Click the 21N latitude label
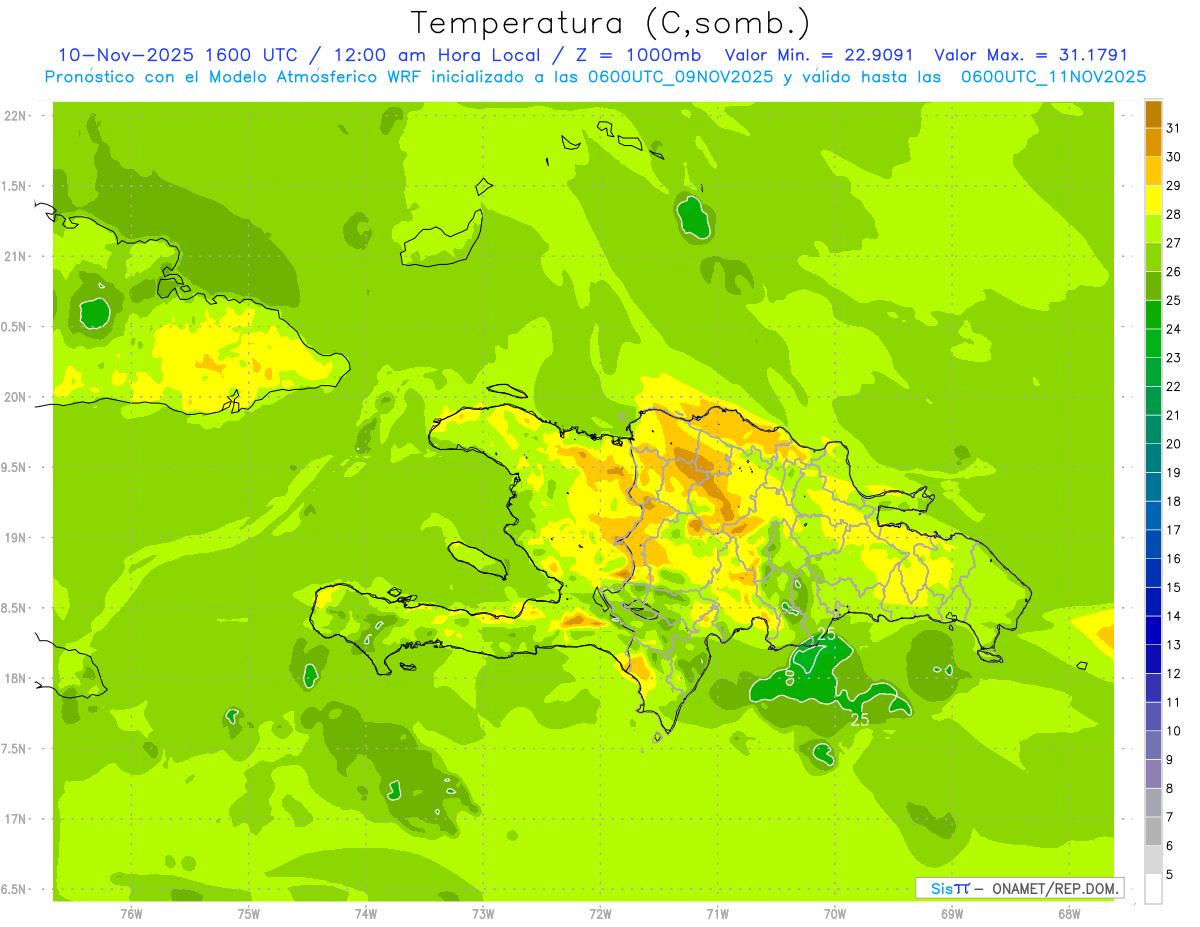Screen dimensions: 1200x927 [14, 256]
